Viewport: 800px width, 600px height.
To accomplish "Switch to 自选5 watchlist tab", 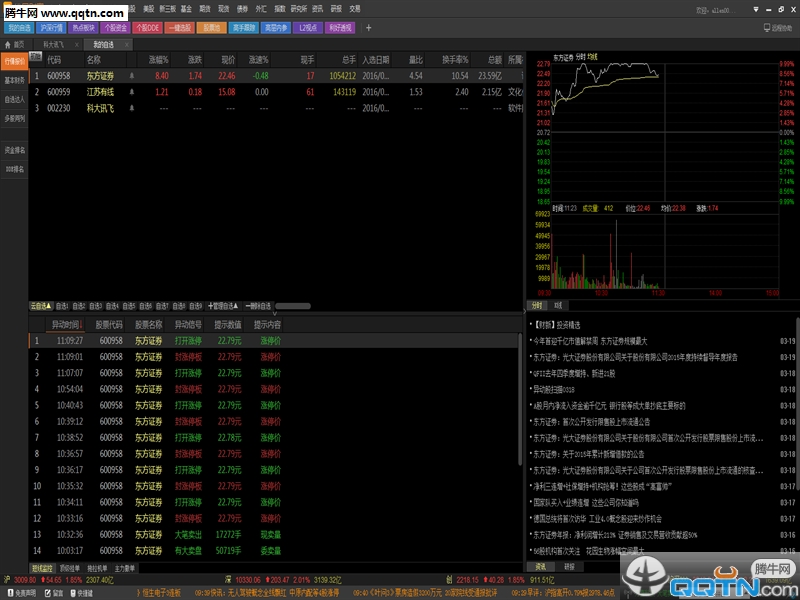I will pos(129,306).
